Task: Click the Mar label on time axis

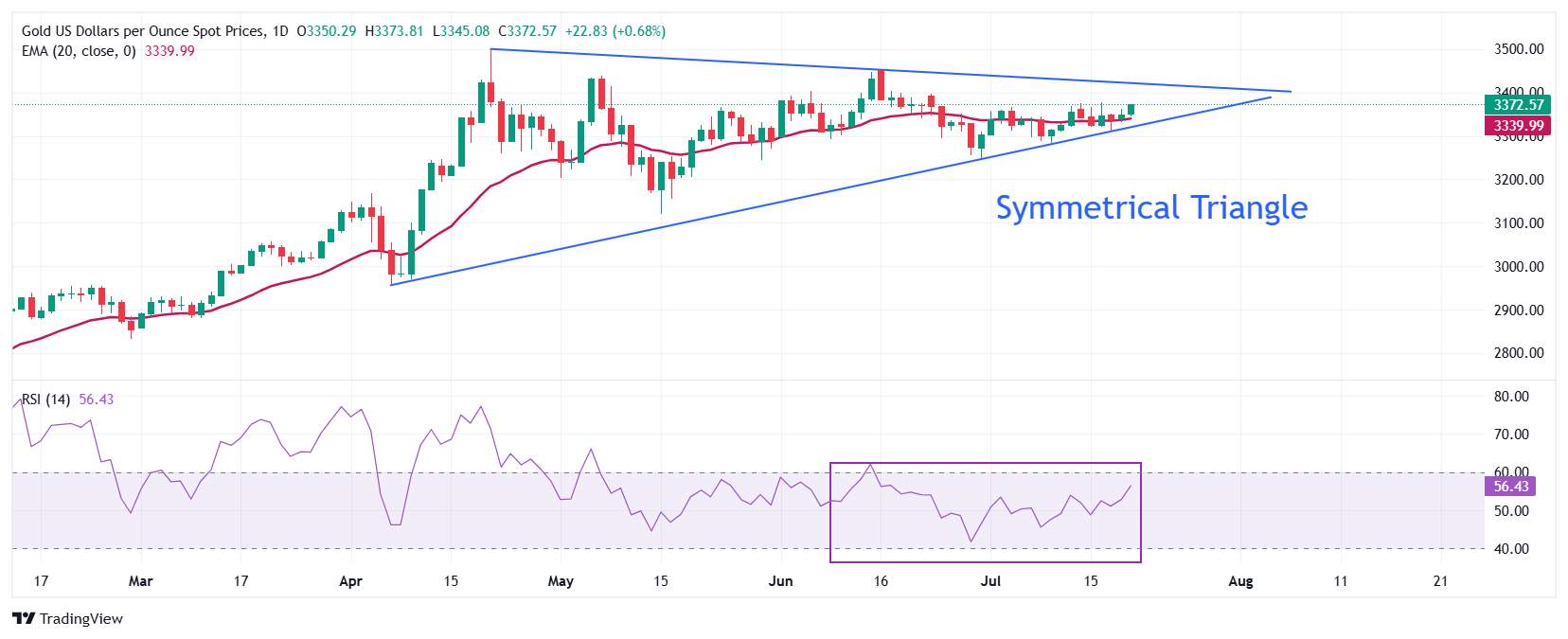Action: tap(140, 581)
